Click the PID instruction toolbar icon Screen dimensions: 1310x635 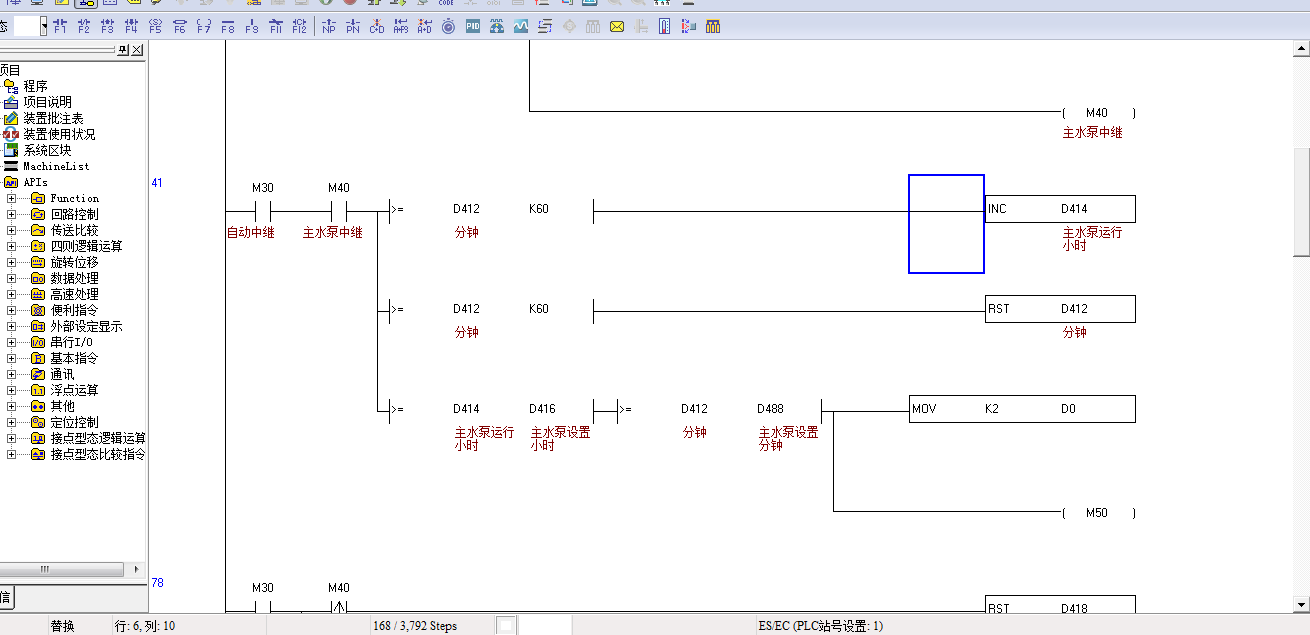(x=472, y=27)
